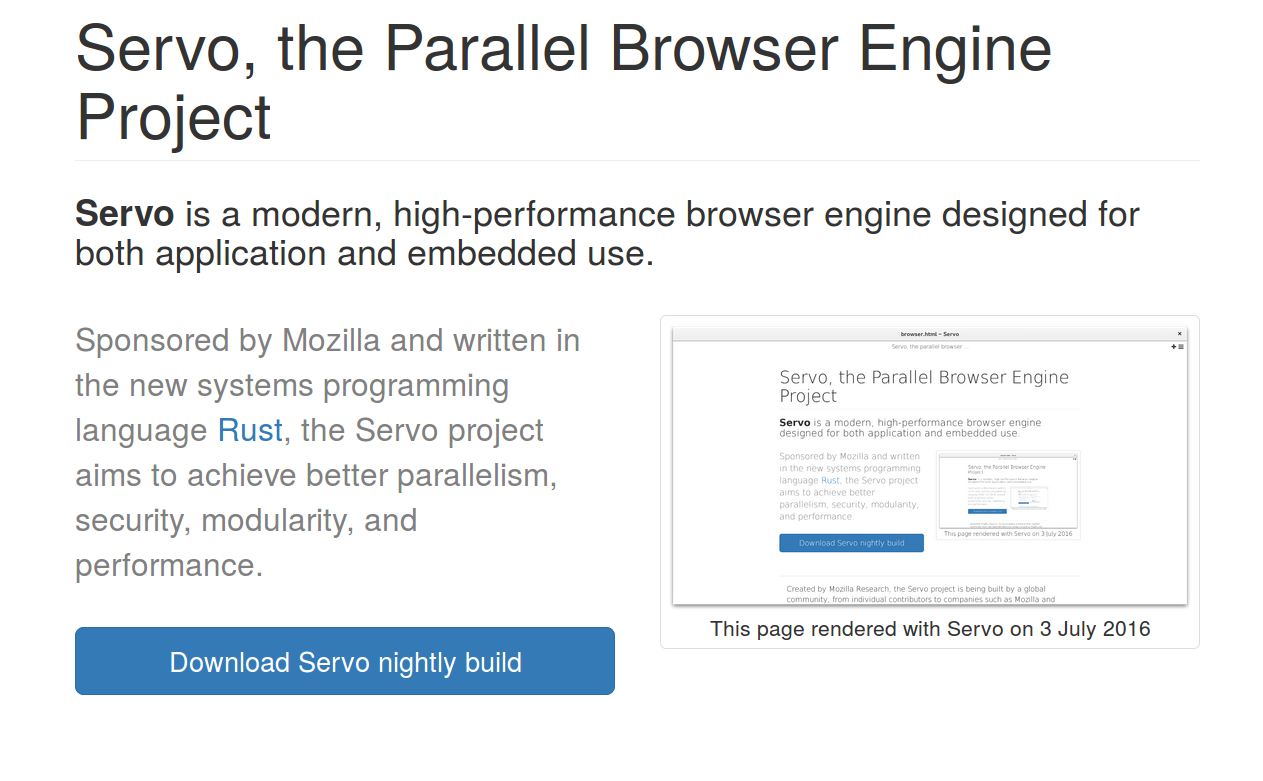Click the miniature caption inside the thumbnail screenshot
The height and width of the screenshot is (781, 1263).
[1008, 534]
